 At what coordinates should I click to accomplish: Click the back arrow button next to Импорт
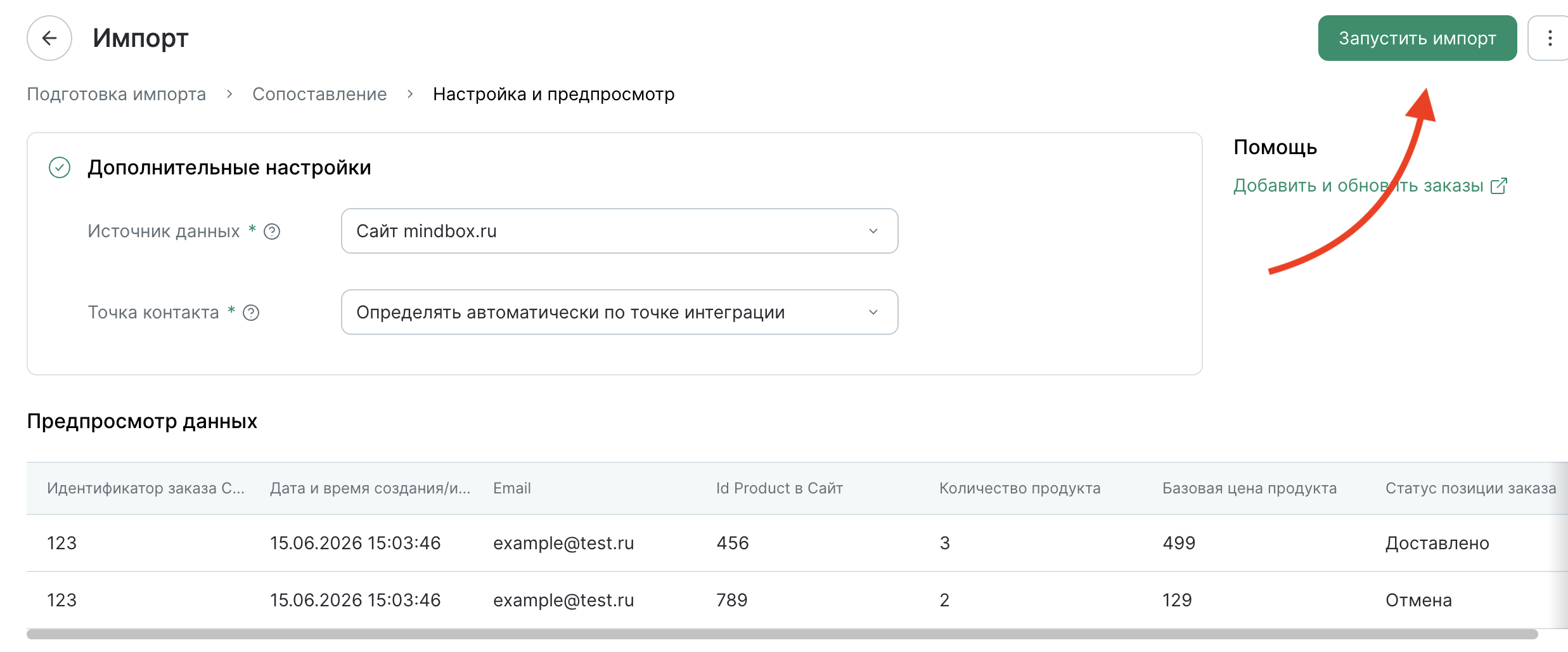coord(49,38)
